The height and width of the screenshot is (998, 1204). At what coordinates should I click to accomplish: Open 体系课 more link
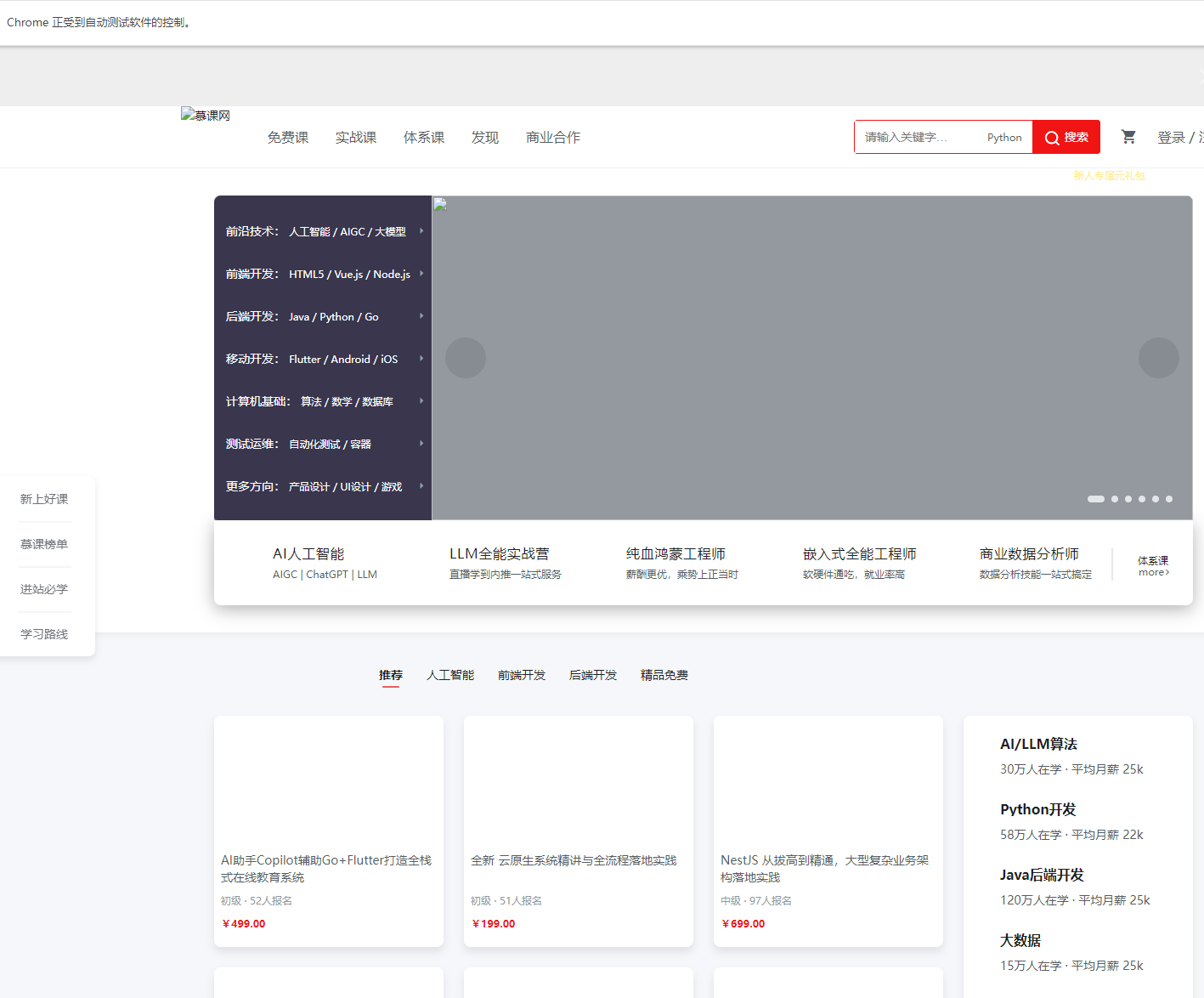tap(1153, 565)
